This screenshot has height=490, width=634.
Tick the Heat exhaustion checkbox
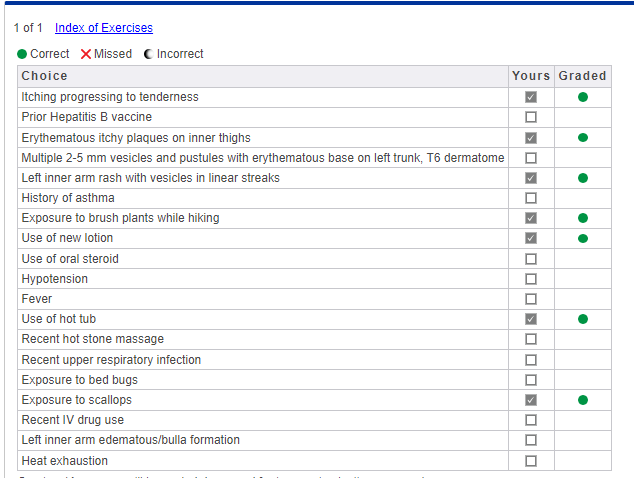pos(531,461)
